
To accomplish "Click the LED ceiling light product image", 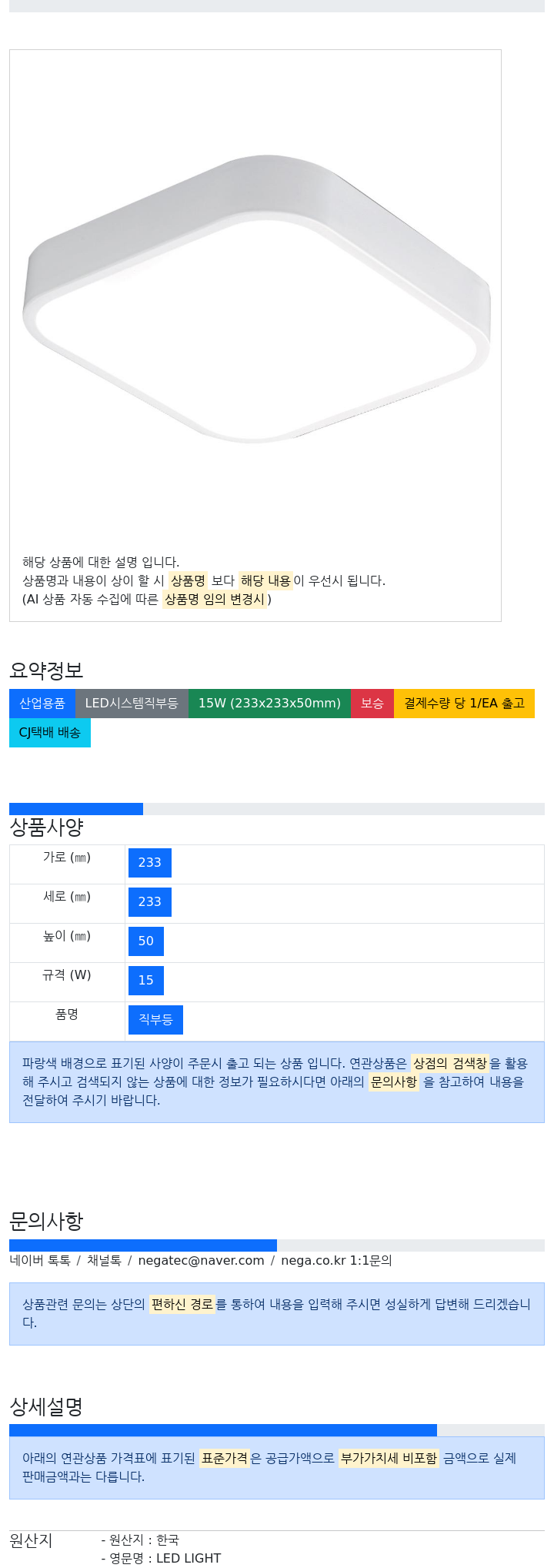I will pyautogui.click(x=255, y=299).
